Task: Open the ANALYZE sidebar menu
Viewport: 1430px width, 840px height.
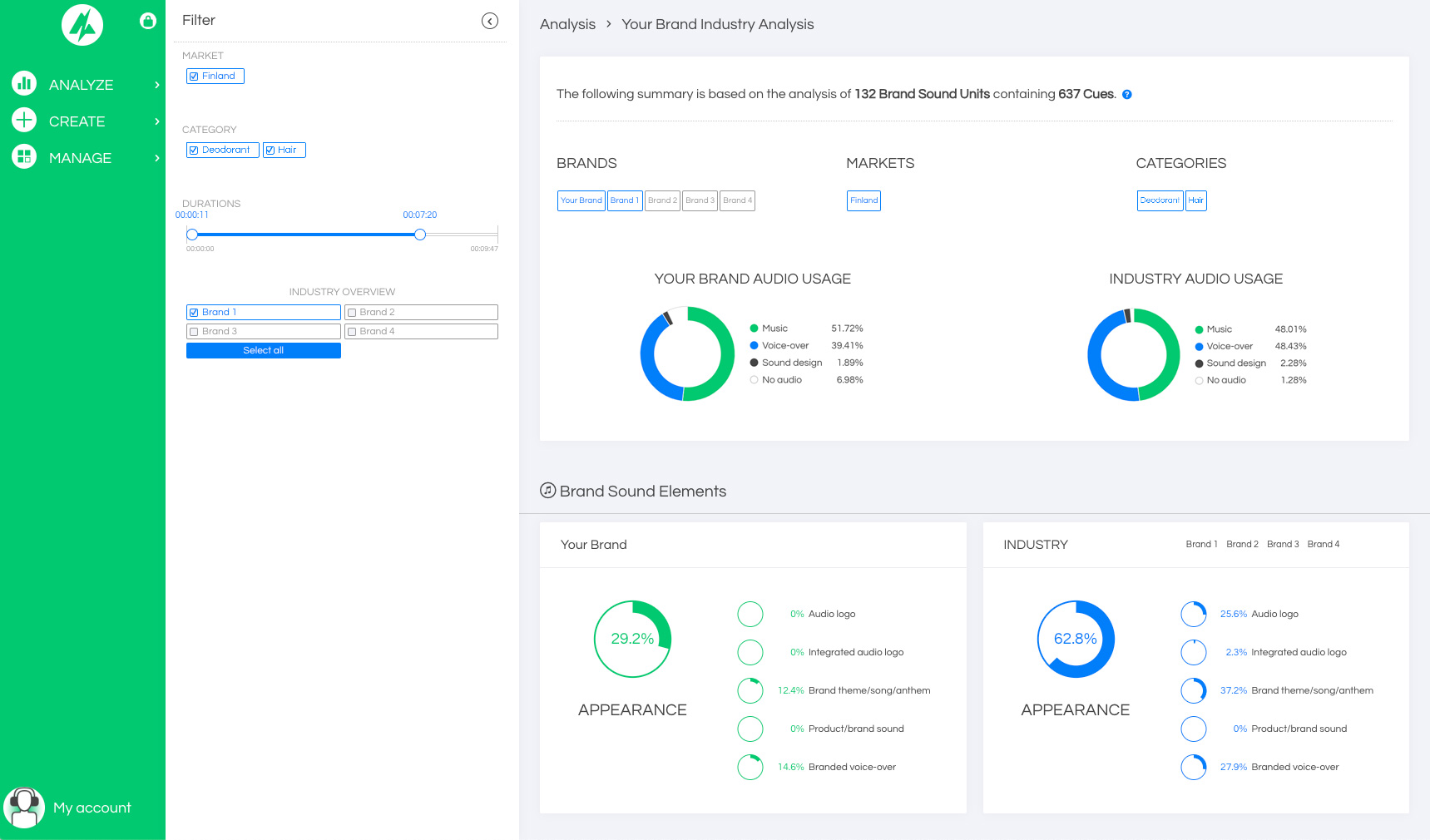Action: point(82,85)
